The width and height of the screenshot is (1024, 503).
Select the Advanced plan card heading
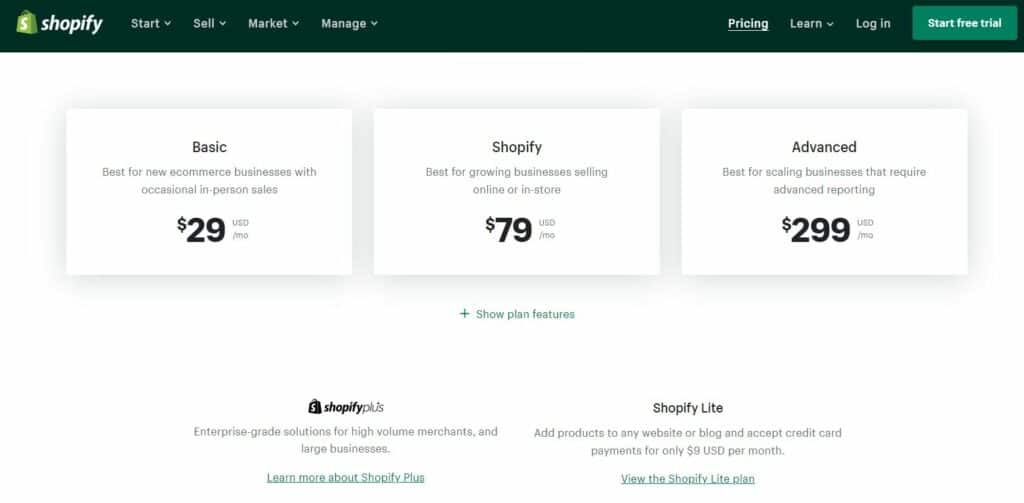824,147
